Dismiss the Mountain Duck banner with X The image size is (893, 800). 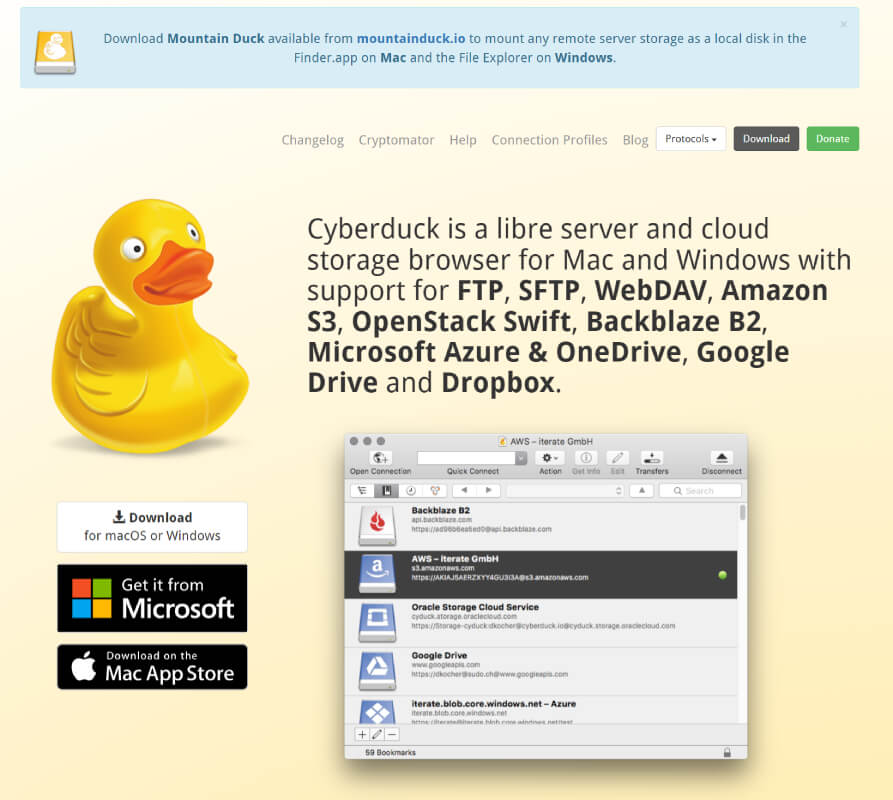843,24
